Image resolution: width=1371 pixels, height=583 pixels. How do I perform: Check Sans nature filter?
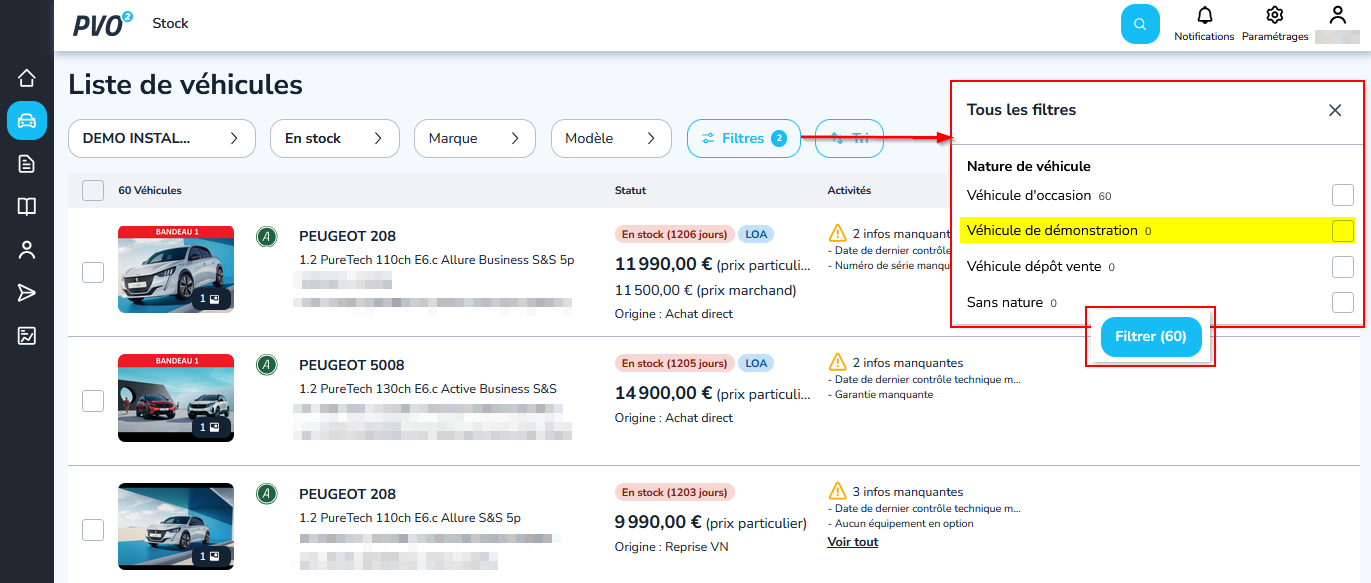1343,302
